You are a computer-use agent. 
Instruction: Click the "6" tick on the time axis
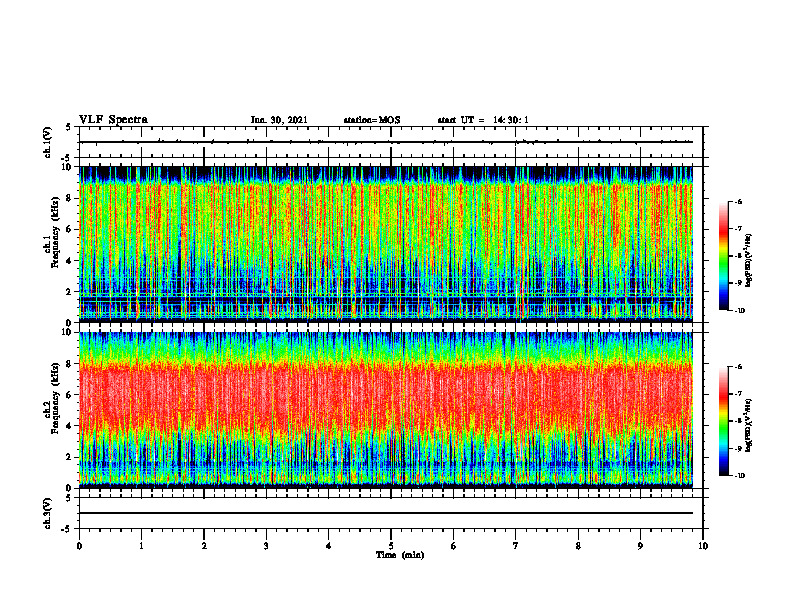point(454,546)
